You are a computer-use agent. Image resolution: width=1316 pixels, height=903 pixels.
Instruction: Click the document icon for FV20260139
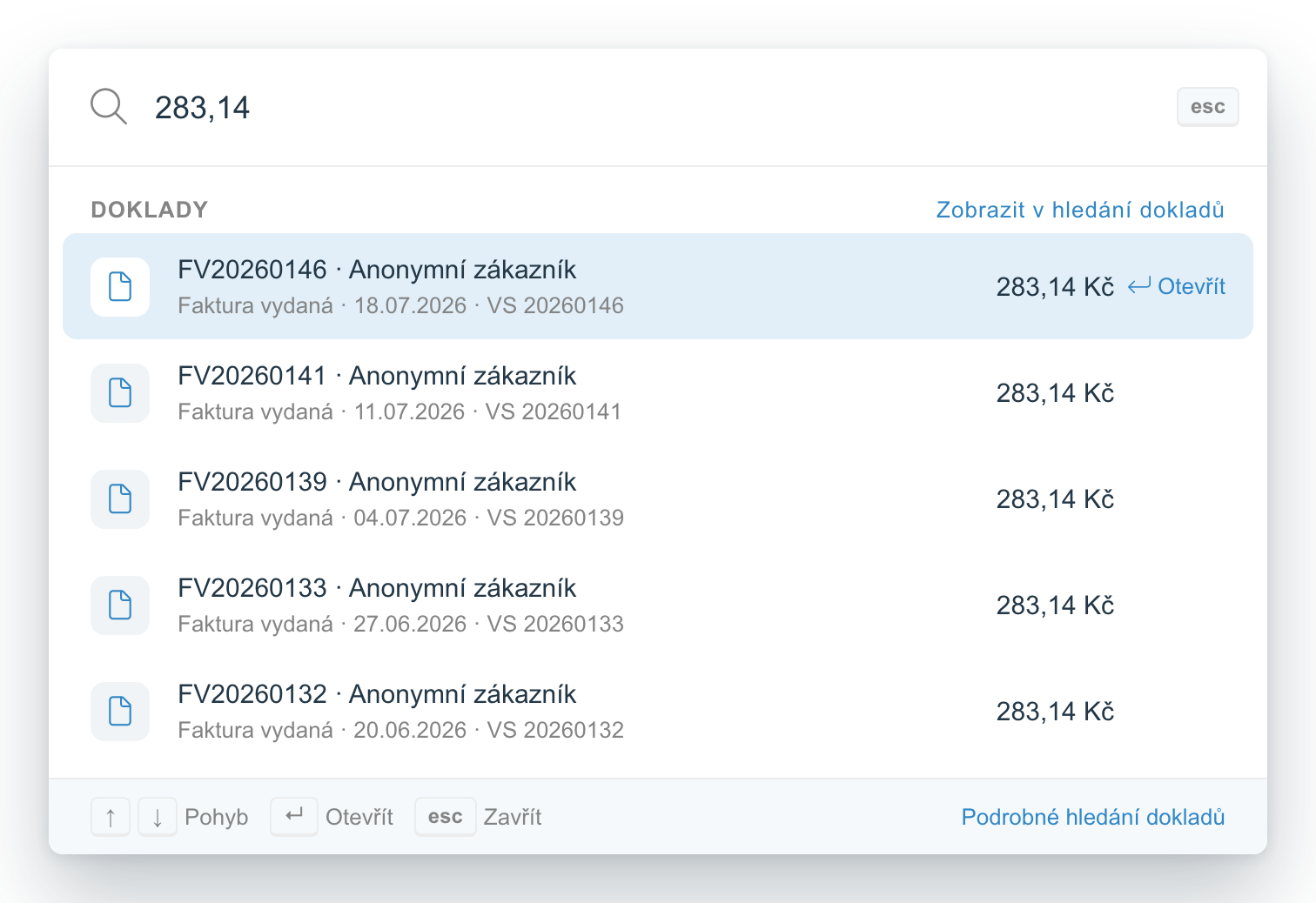pyautogui.click(x=120, y=498)
